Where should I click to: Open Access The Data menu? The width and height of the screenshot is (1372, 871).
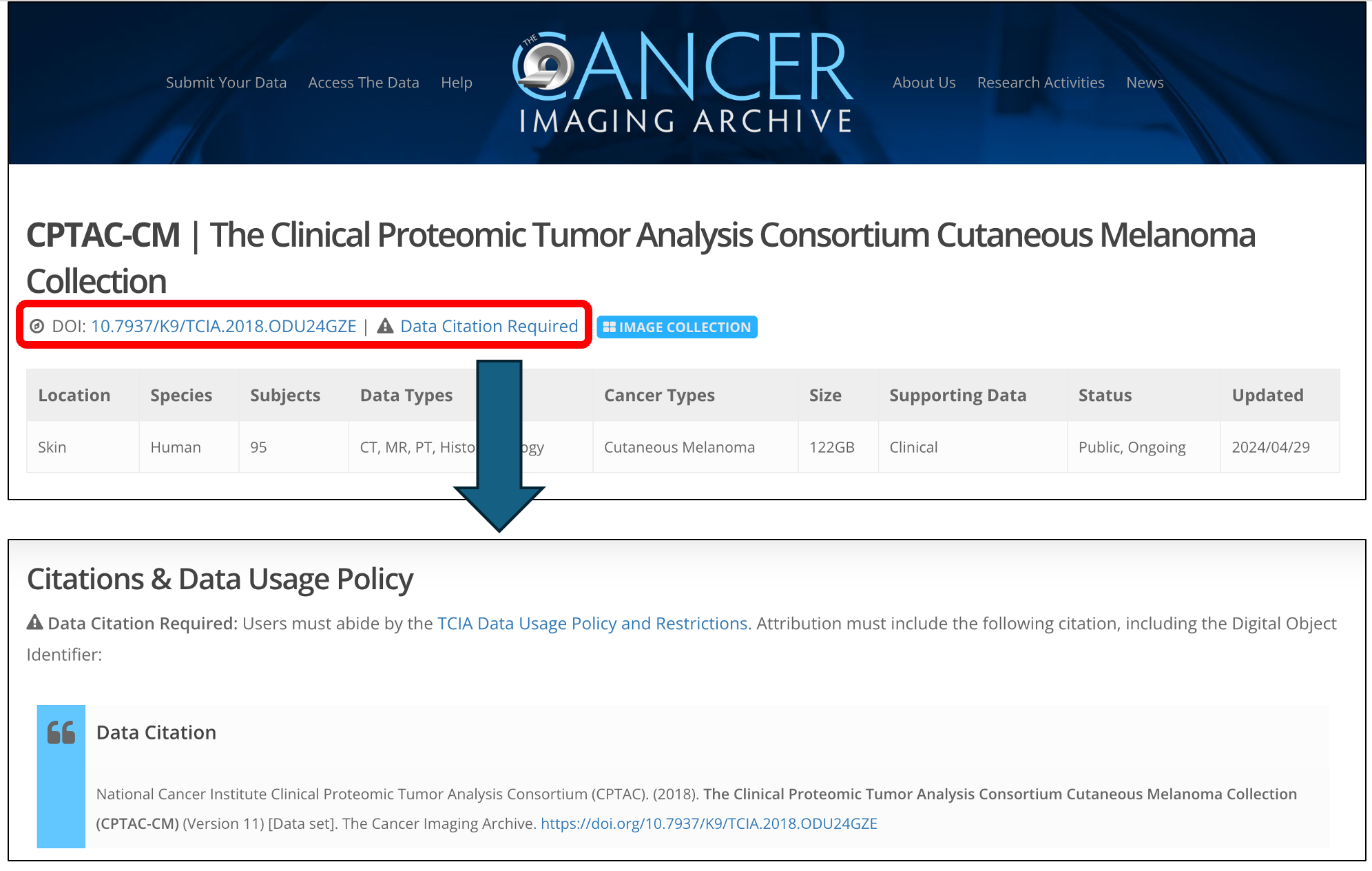coord(364,83)
